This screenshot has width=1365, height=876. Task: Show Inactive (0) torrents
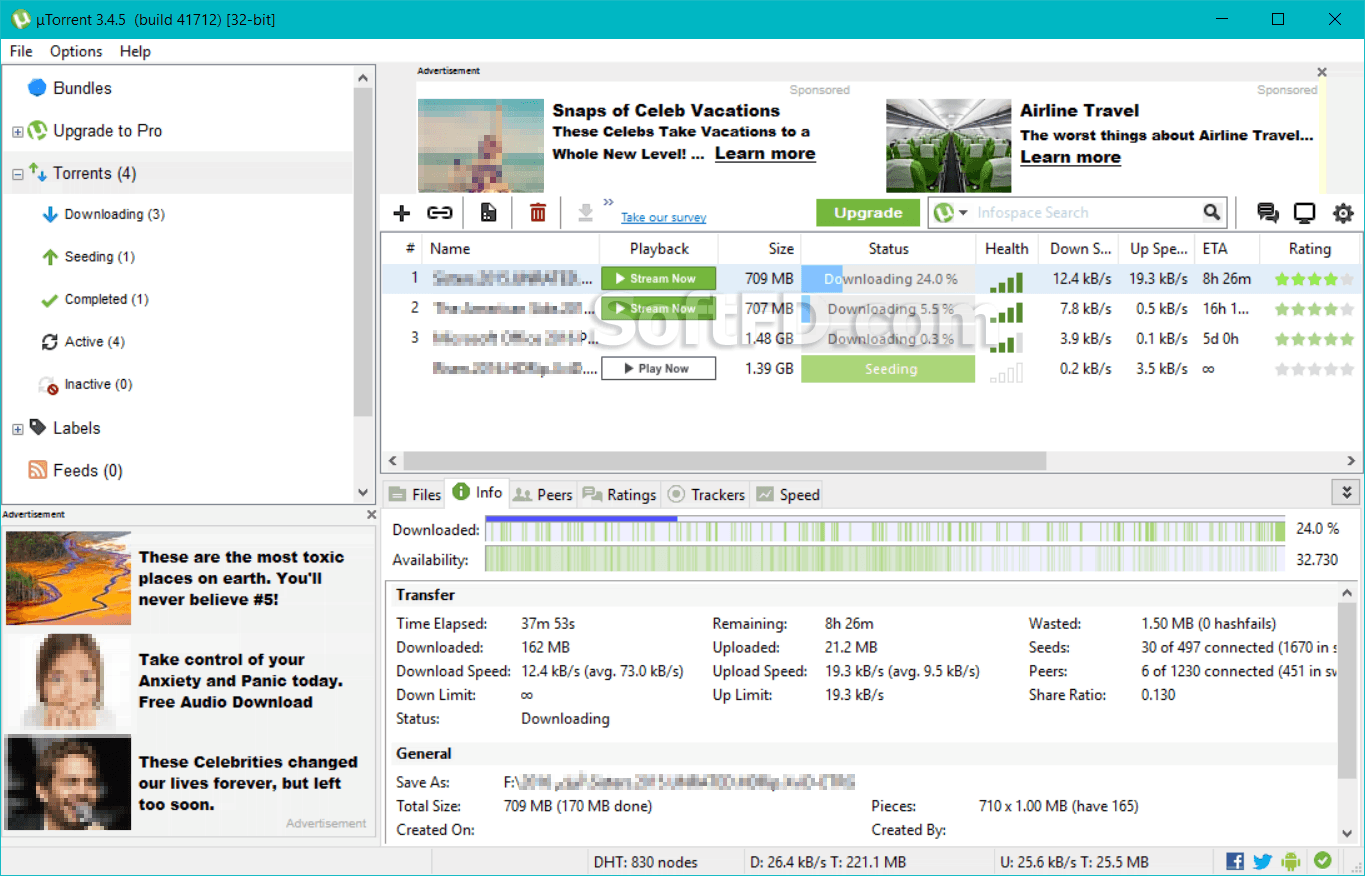(x=98, y=384)
